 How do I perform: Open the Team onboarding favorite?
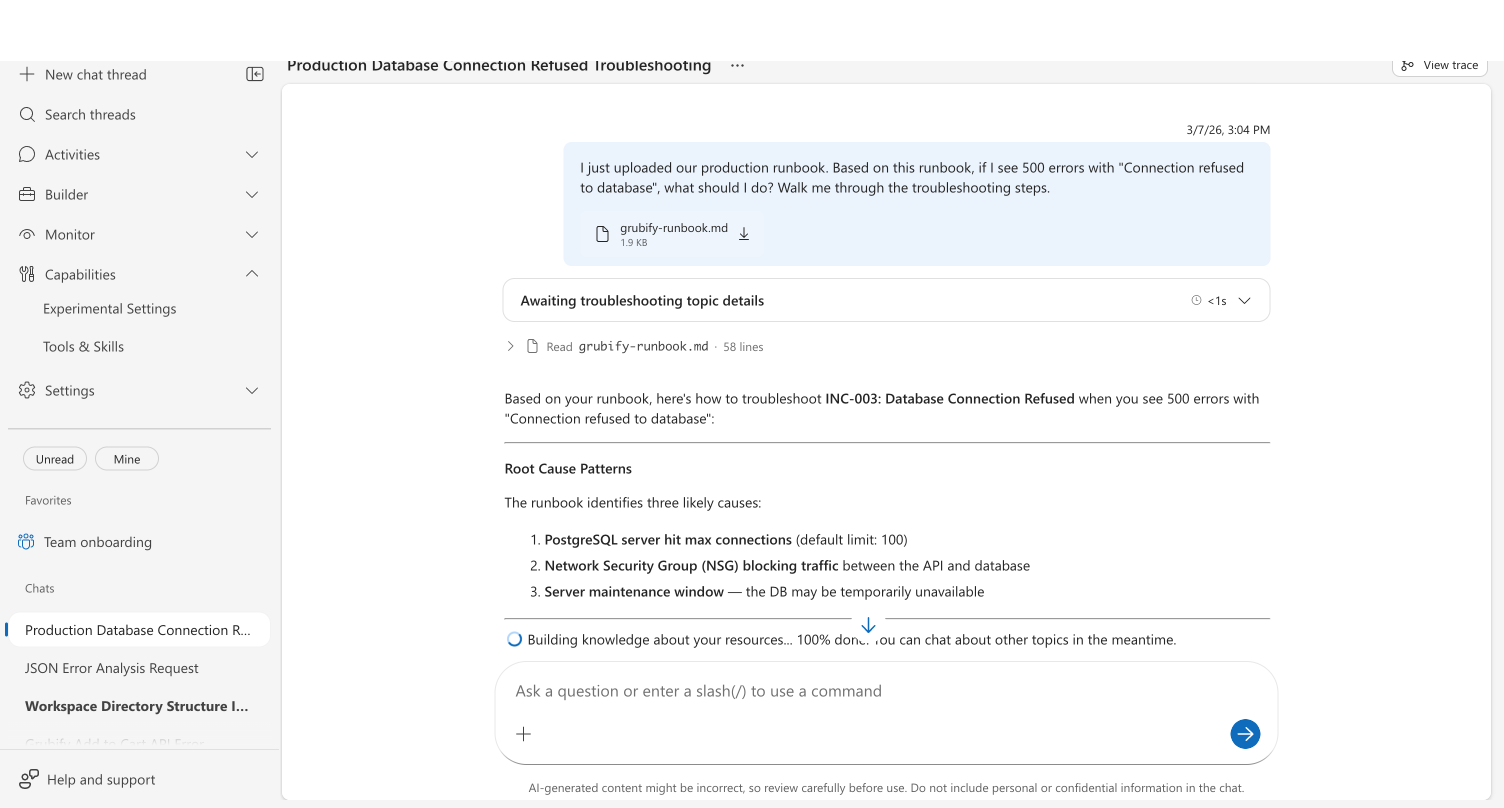98,542
